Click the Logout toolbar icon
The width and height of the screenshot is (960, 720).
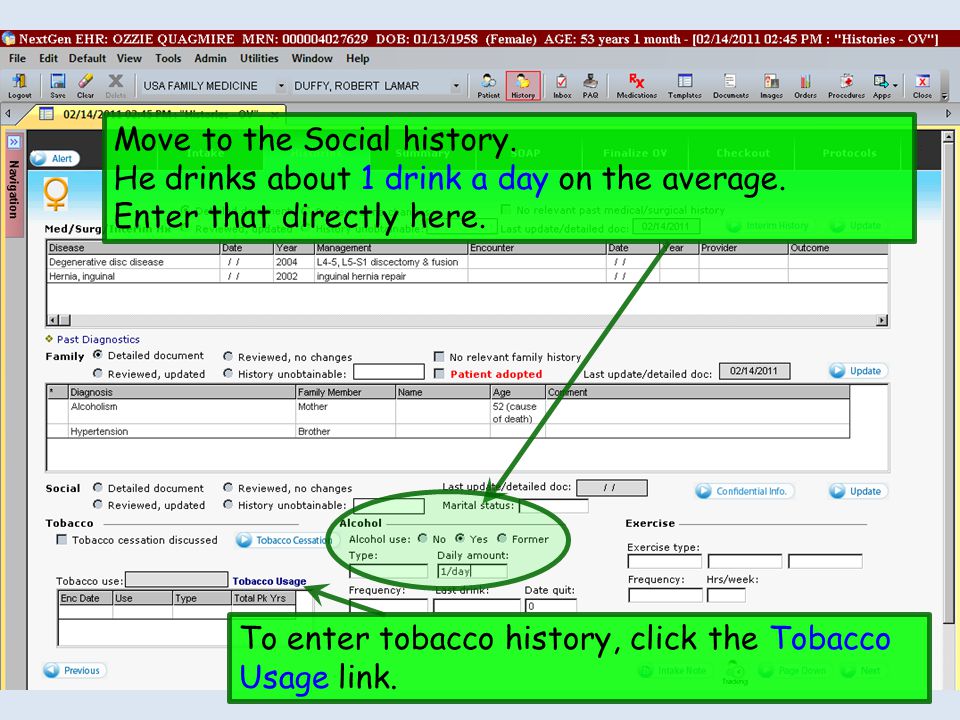pyautogui.click(x=20, y=85)
